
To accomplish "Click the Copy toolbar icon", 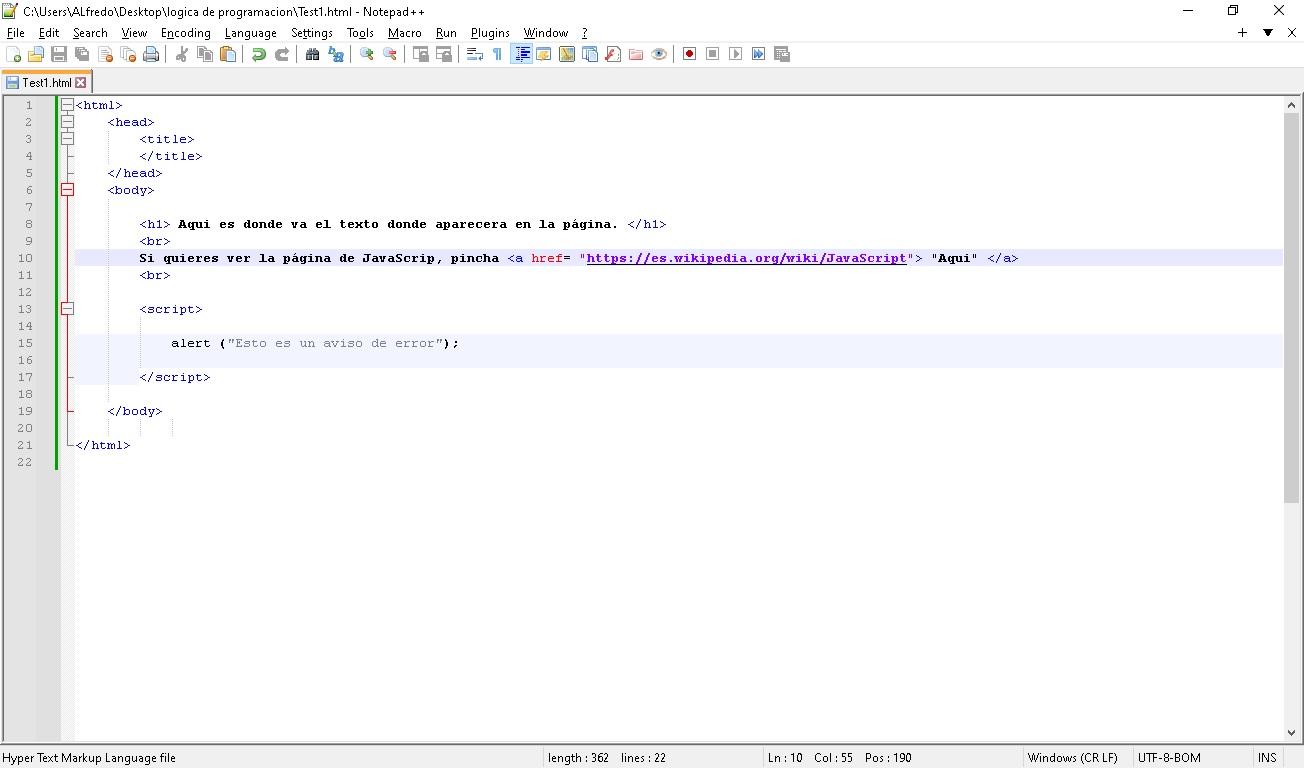I will point(205,54).
